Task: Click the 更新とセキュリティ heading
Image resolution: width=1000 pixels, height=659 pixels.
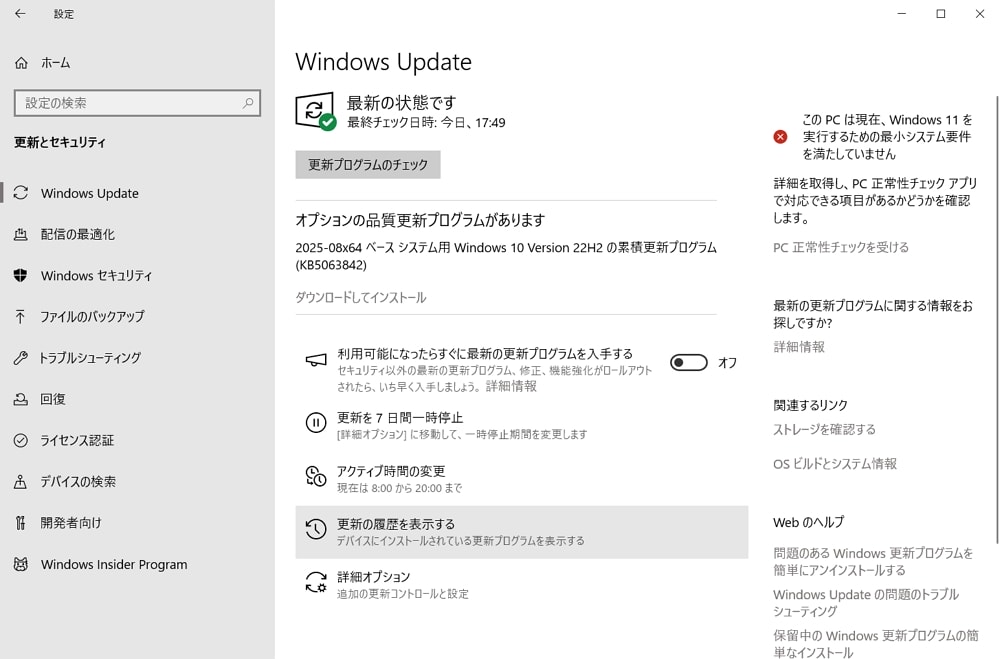Action: (60, 142)
